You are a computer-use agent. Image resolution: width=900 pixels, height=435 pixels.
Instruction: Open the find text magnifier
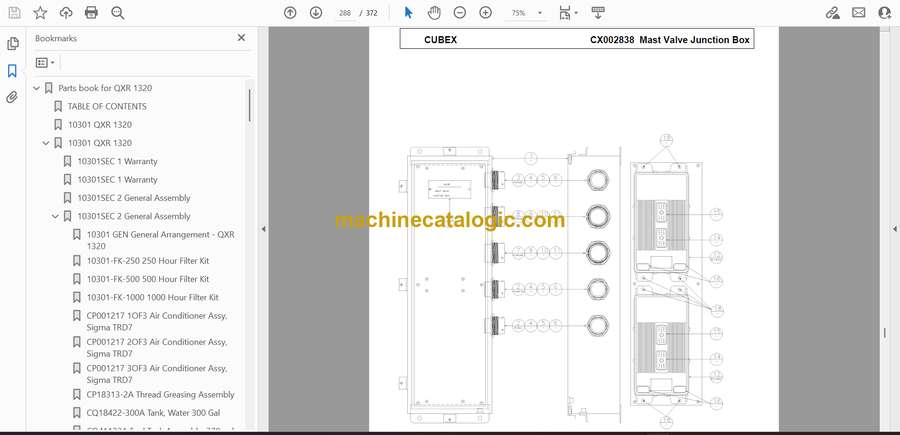[x=118, y=13]
